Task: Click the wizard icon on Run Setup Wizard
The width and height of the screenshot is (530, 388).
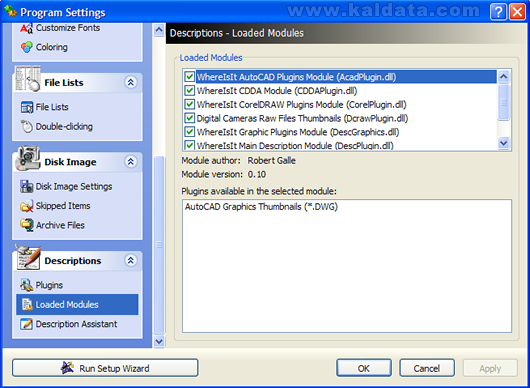Action: tap(67, 368)
